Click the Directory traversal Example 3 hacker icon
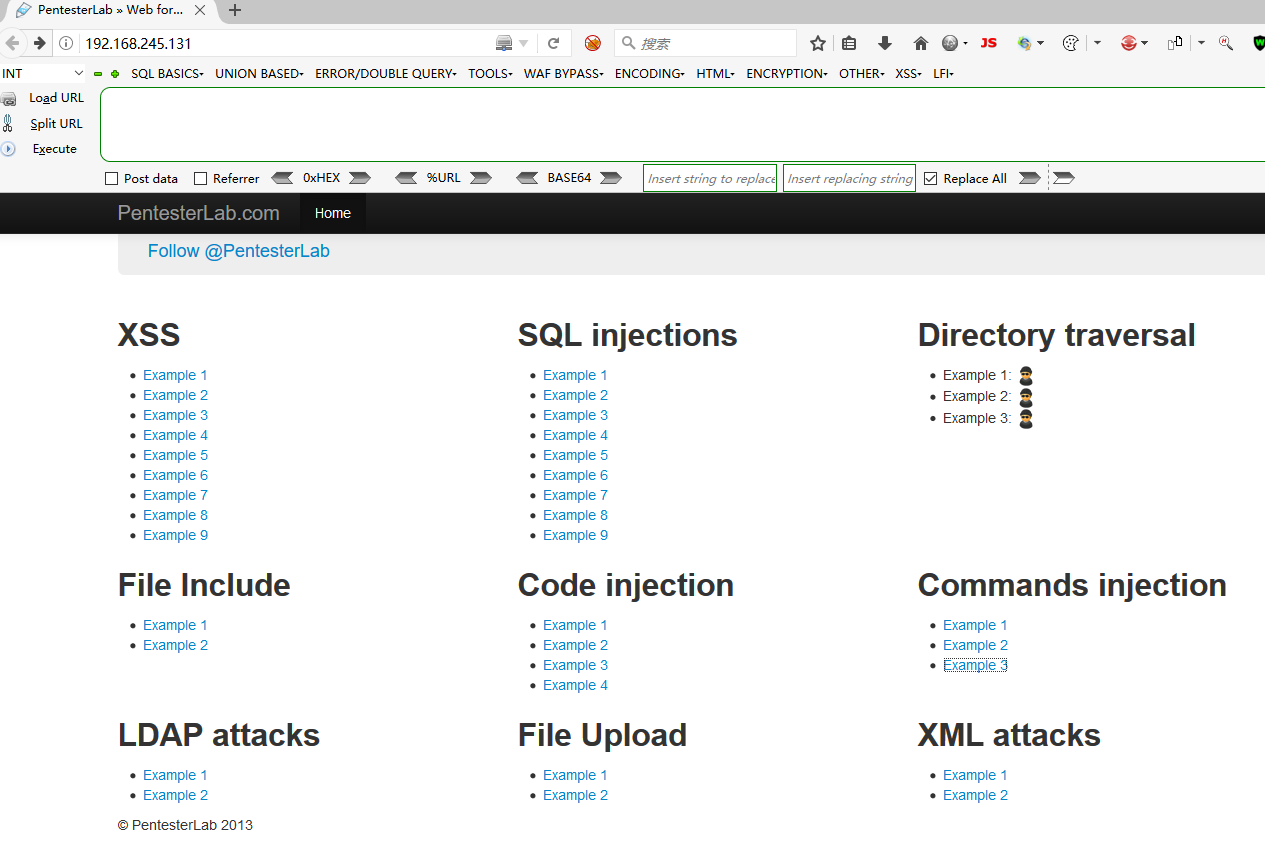Screen dimensions: 1265x849 [1026, 418]
